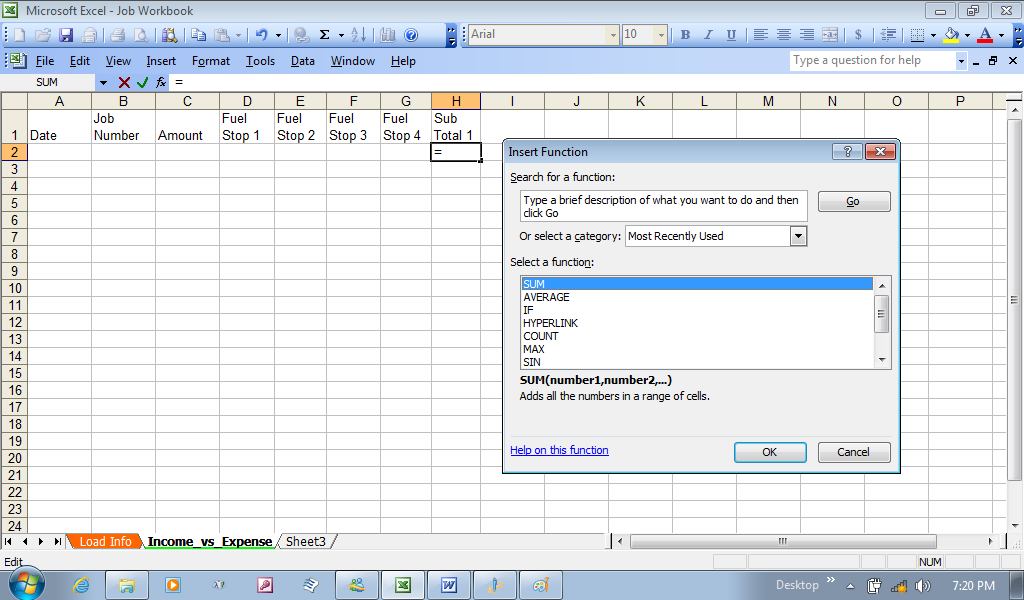Click the yellow Fill Color bucket
The height and width of the screenshot is (600, 1024).
click(950, 35)
